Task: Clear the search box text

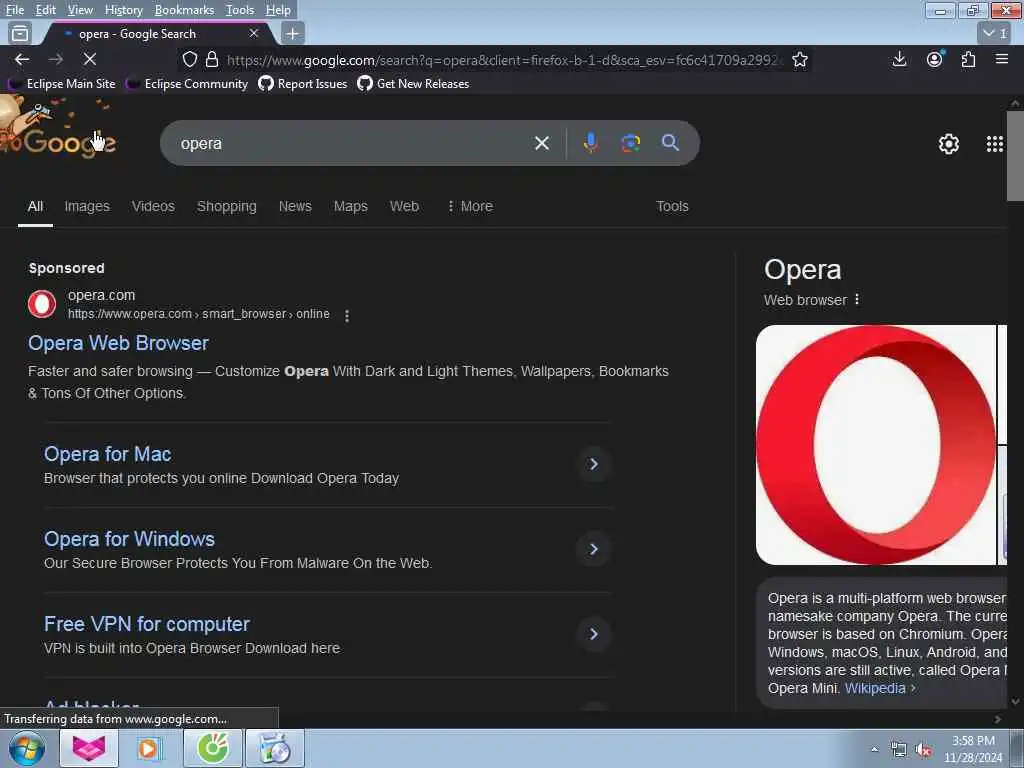Action: coord(541,143)
